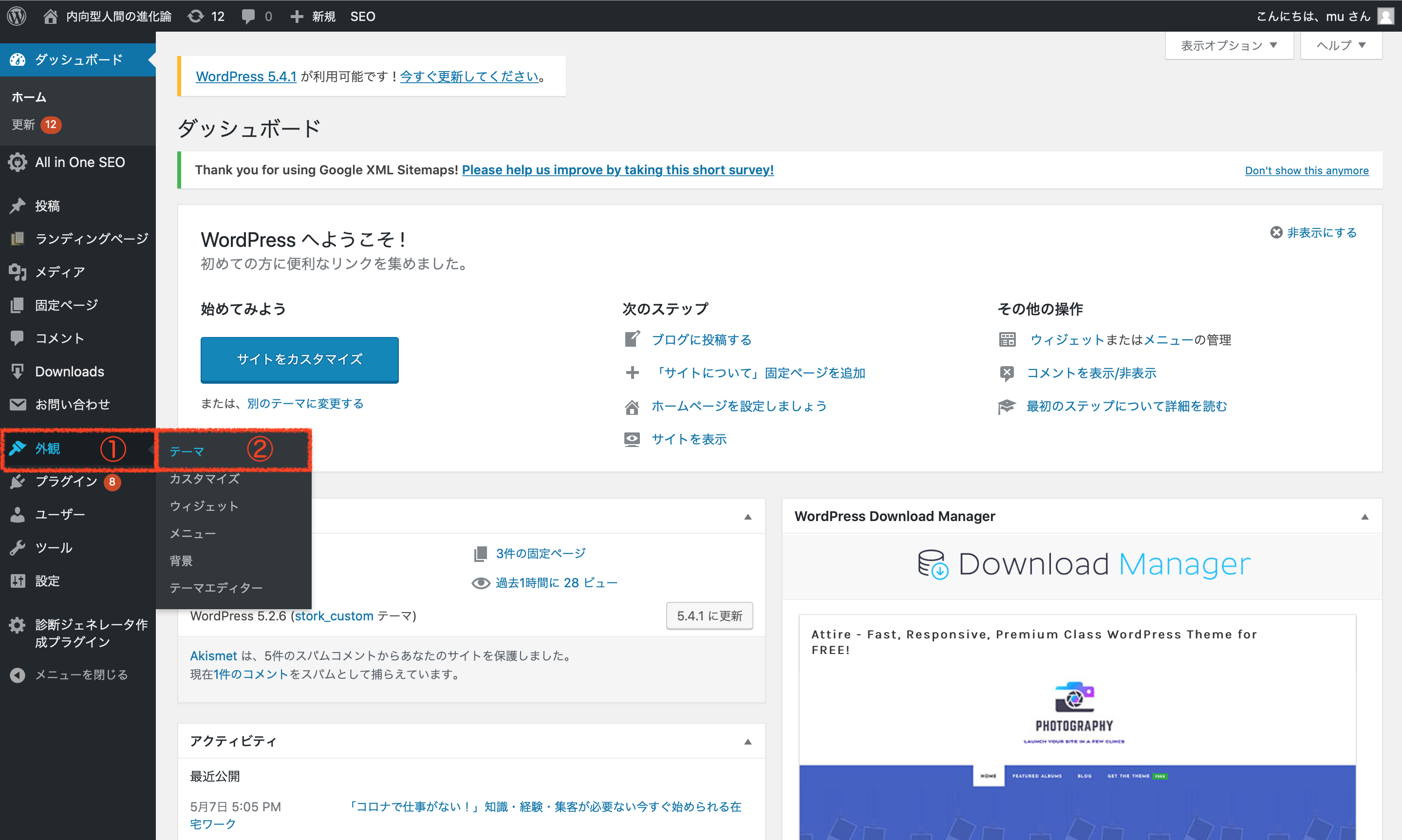The height and width of the screenshot is (840, 1402).
Task: Click the Download Manager logo banner
Action: pyautogui.click(x=1084, y=564)
